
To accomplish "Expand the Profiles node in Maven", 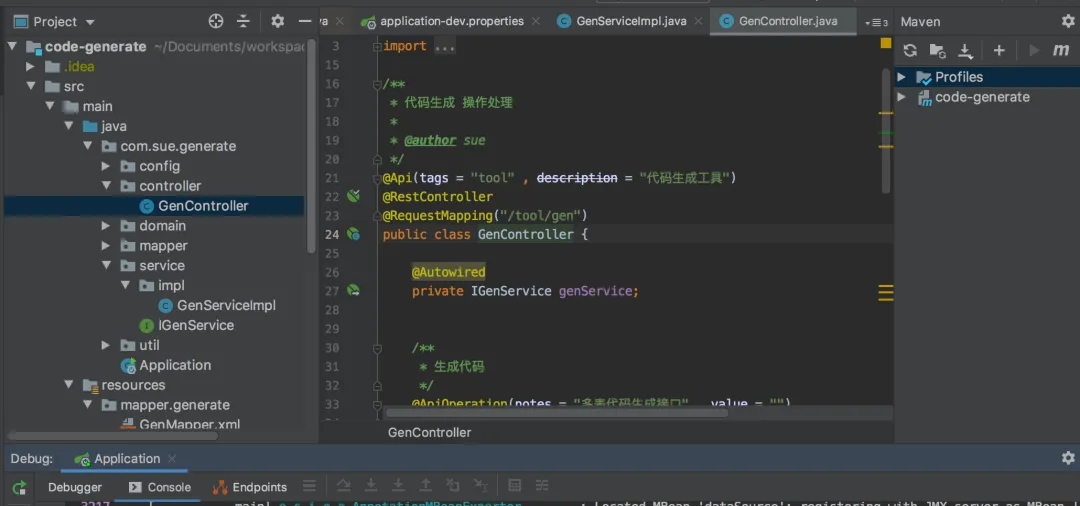I will pos(901,77).
